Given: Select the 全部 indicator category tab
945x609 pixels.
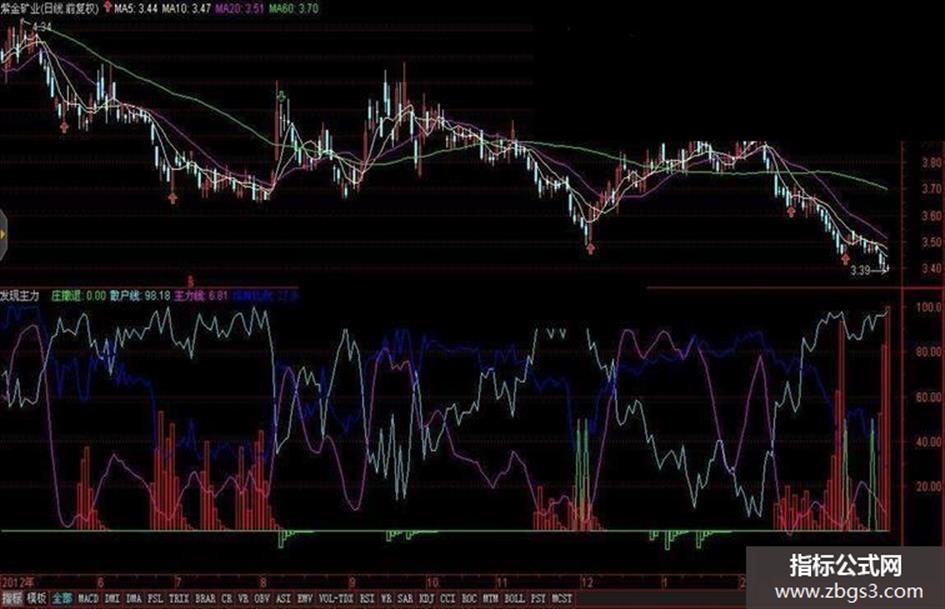Looking at the screenshot, I should [x=61, y=599].
